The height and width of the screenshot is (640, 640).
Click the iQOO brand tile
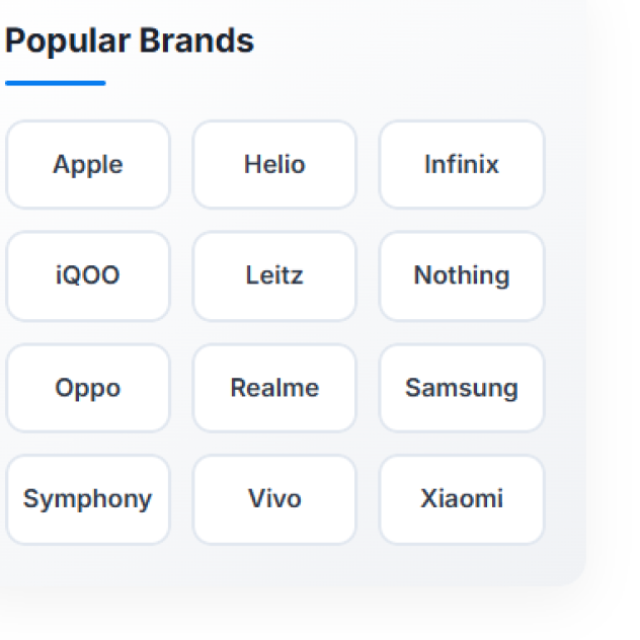point(88,276)
